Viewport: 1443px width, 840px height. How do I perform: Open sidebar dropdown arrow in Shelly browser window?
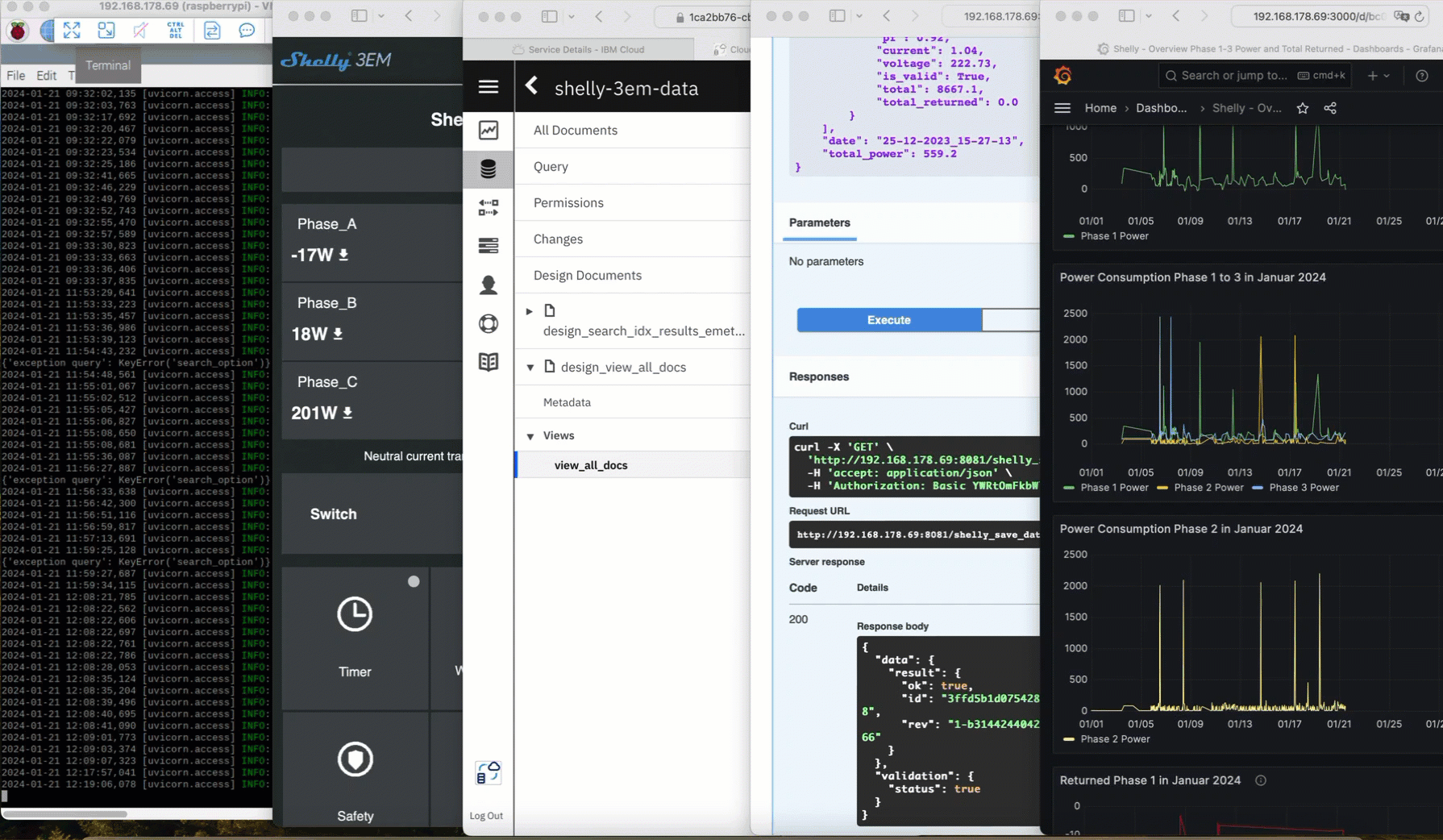click(x=381, y=16)
